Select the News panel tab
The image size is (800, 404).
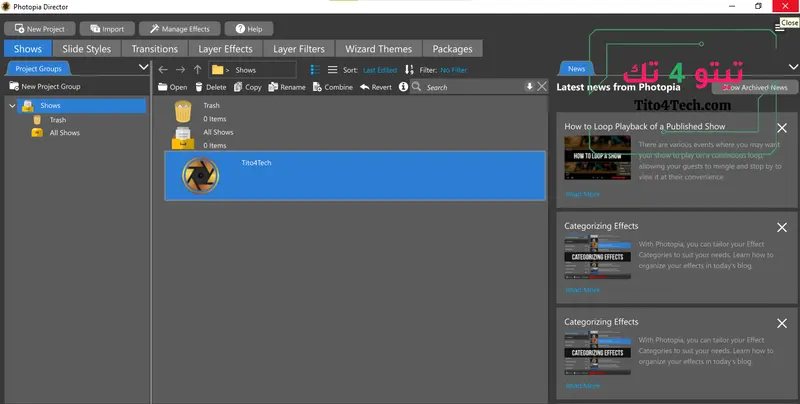[577, 68]
